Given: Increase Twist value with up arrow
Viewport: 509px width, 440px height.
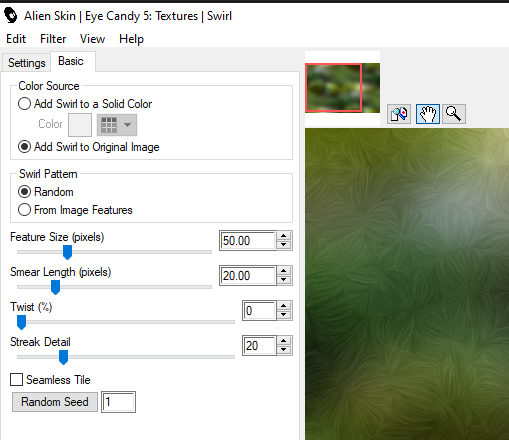Looking at the screenshot, I should [x=284, y=306].
